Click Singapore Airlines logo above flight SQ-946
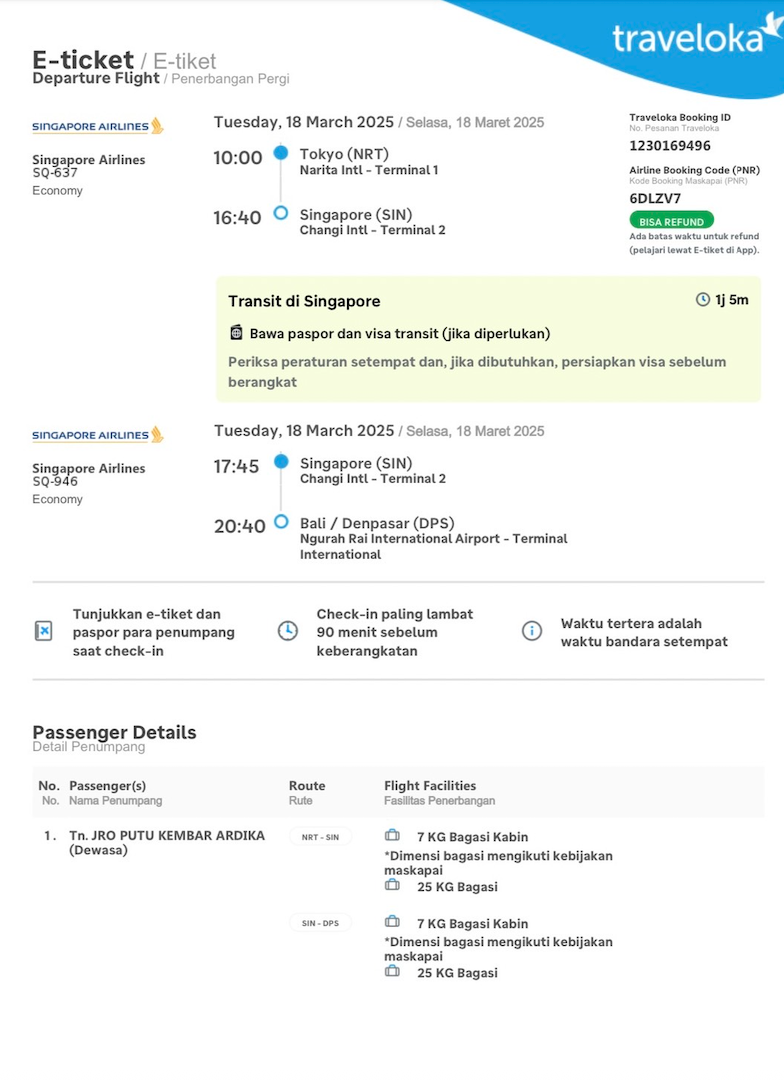The width and height of the screenshot is (784, 1080). 97,435
